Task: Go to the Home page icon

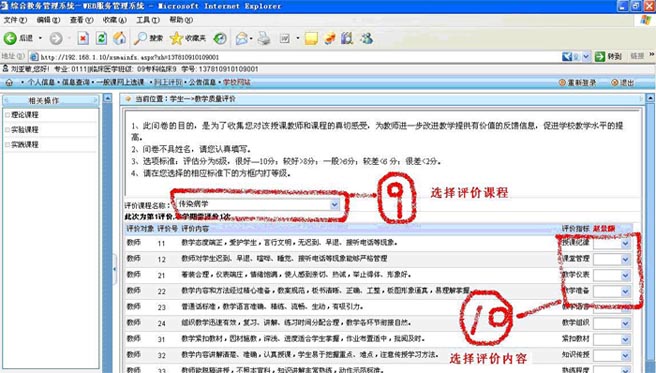Action: (x=119, y=38)
